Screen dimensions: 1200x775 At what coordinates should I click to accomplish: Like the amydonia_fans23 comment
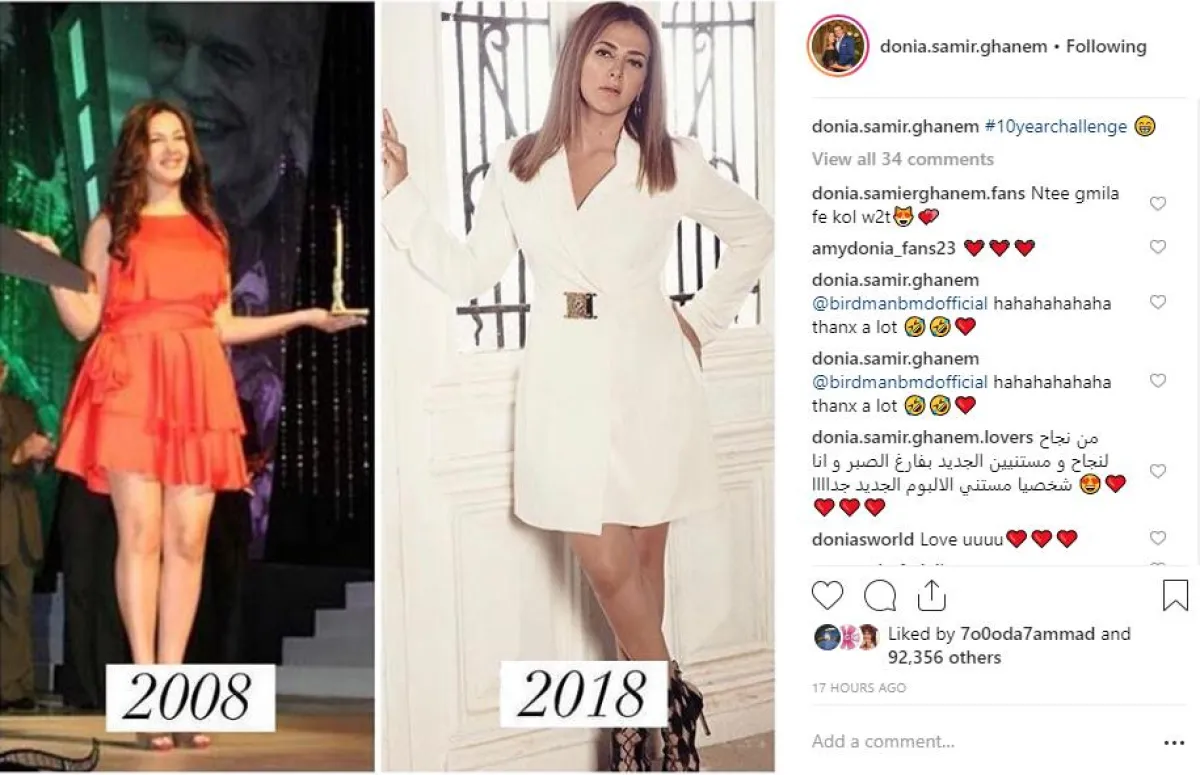[1158, 247]
